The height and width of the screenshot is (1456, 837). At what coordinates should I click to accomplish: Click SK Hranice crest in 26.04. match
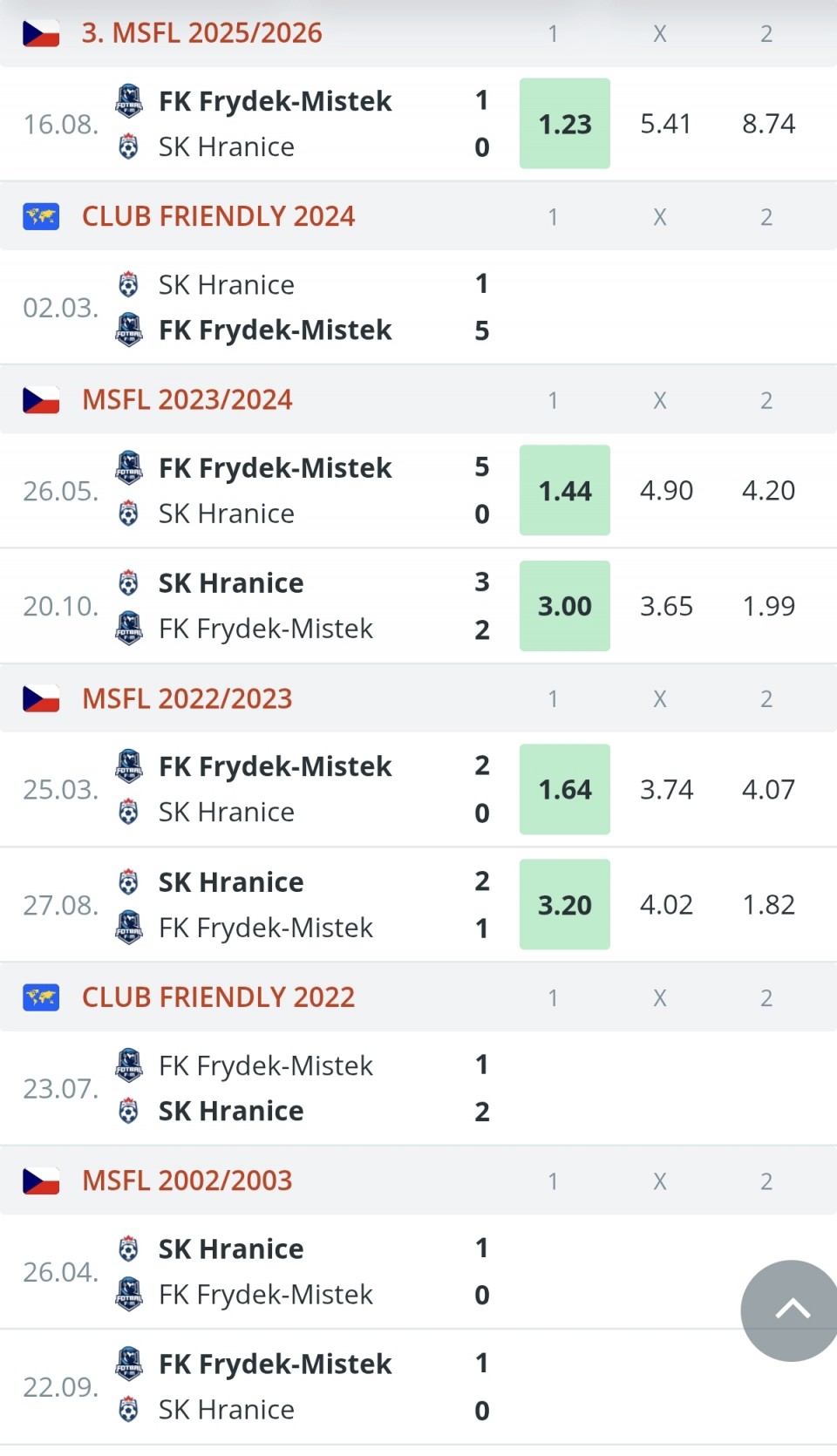tap(129, 1248)
